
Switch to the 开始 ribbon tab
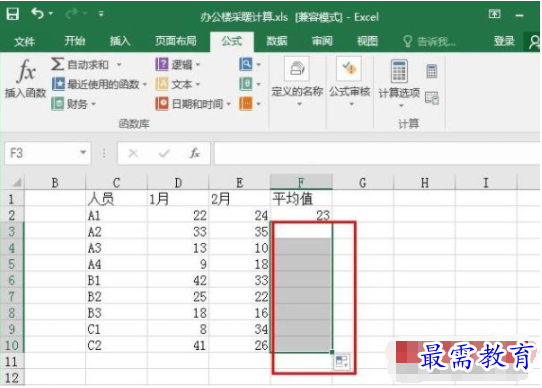75,41
